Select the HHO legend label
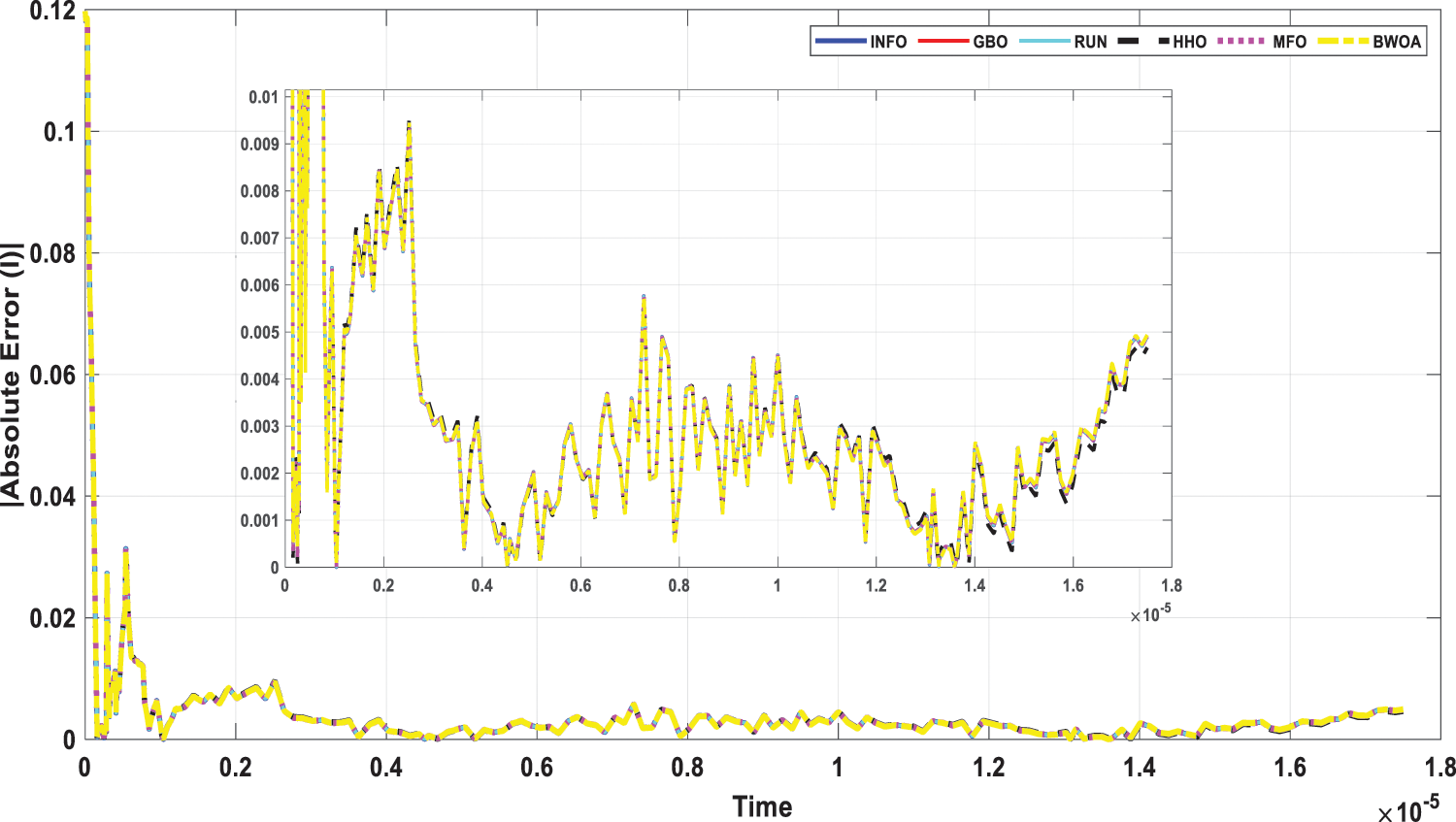Viewport: 1456px width, 822px height. (1189, 42)
